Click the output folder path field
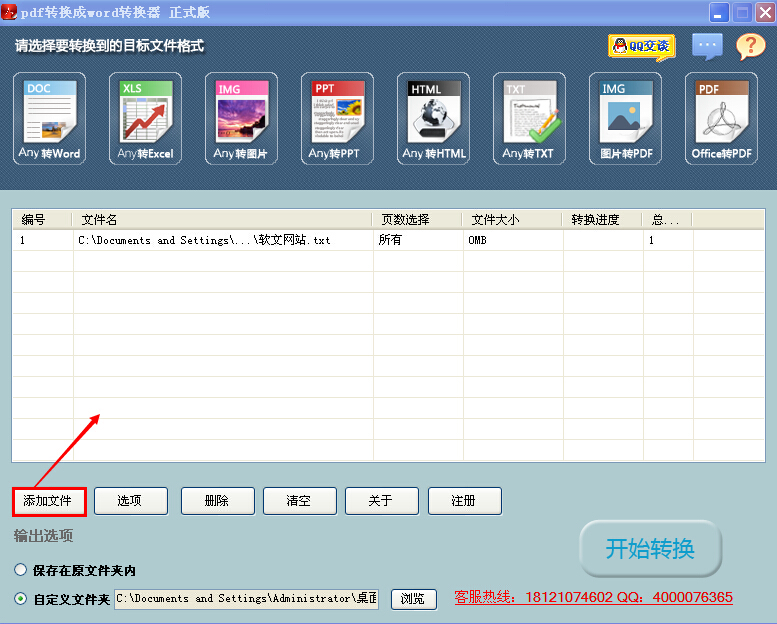The image size is (777, 624). pyautogui.click(x=246, y=599)
